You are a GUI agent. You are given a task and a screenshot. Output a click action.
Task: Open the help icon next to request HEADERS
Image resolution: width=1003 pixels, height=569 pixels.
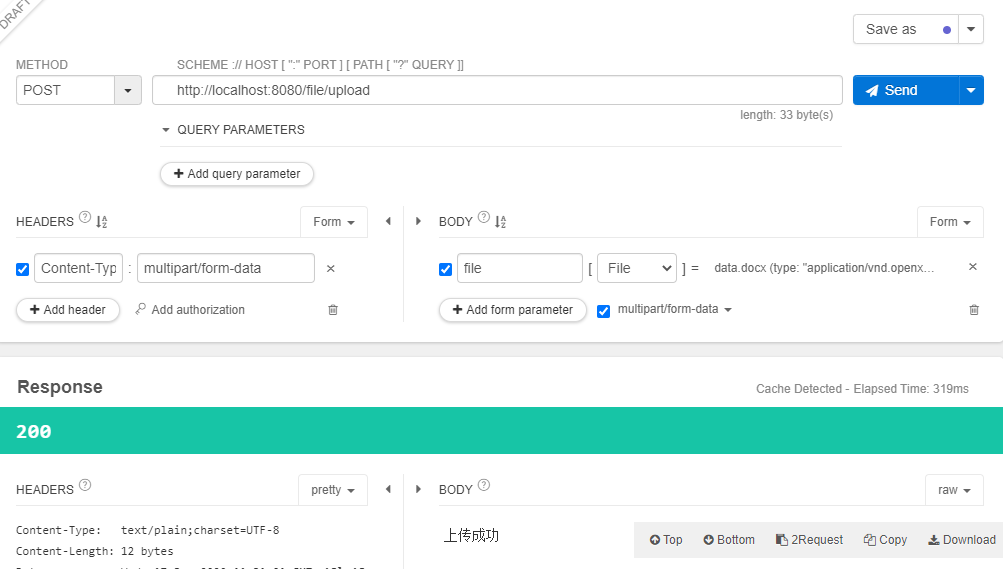pyautogui.click(x=85, y=217)
